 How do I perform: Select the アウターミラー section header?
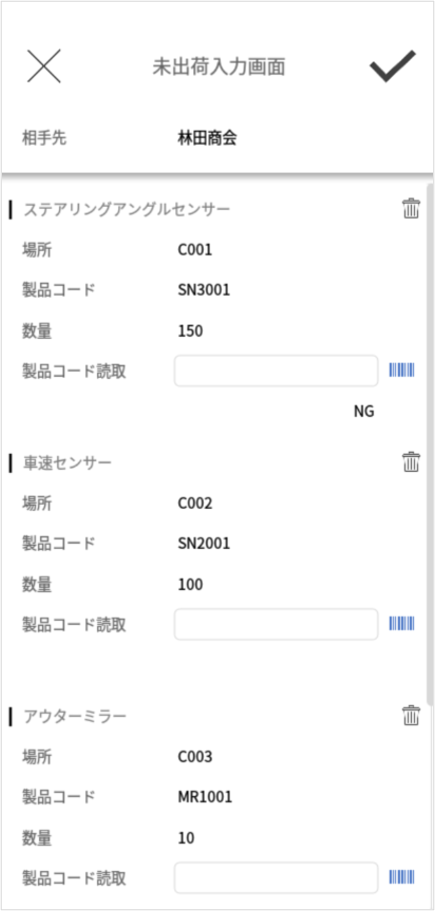point(74,716)
